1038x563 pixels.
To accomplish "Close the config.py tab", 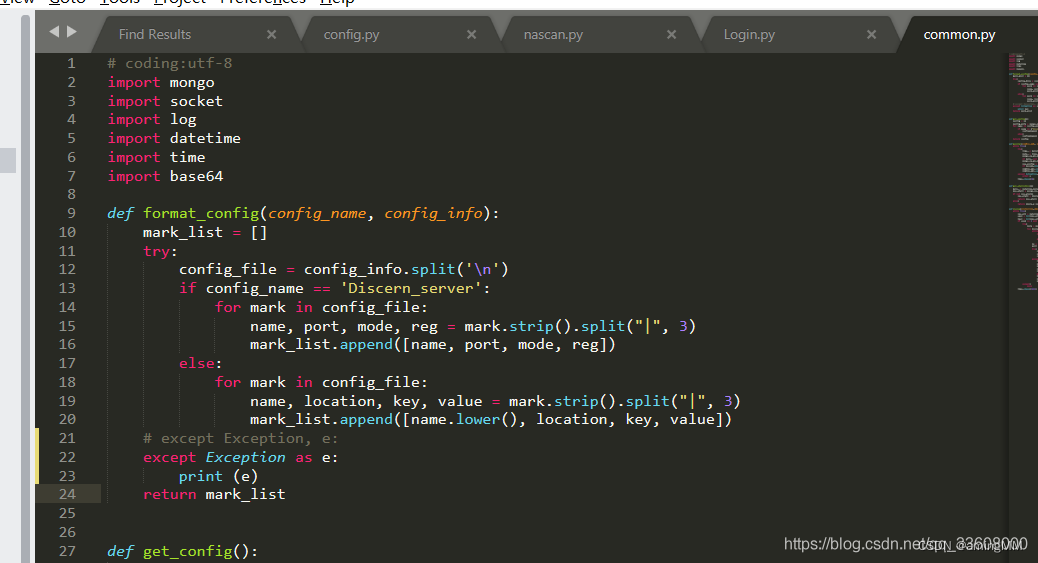I will [471, 34].
